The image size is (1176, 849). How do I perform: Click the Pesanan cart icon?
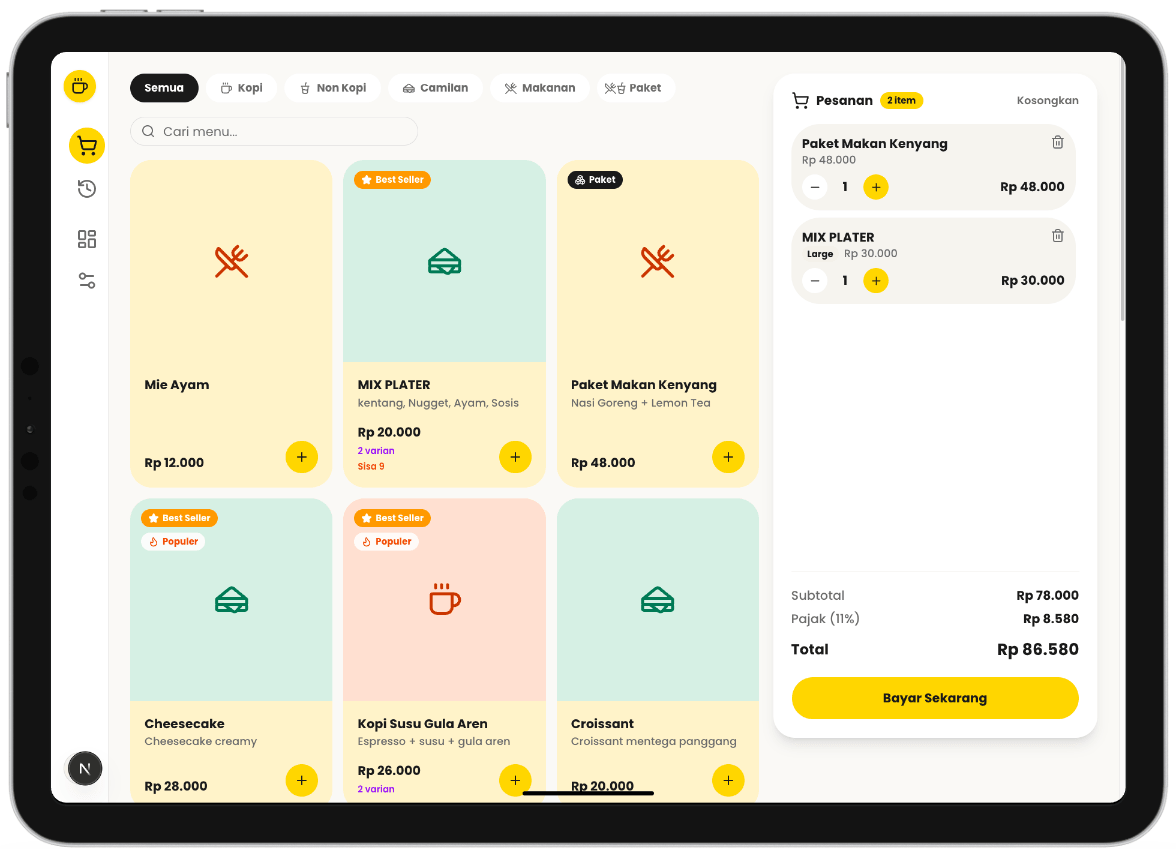tap(800, 100)
